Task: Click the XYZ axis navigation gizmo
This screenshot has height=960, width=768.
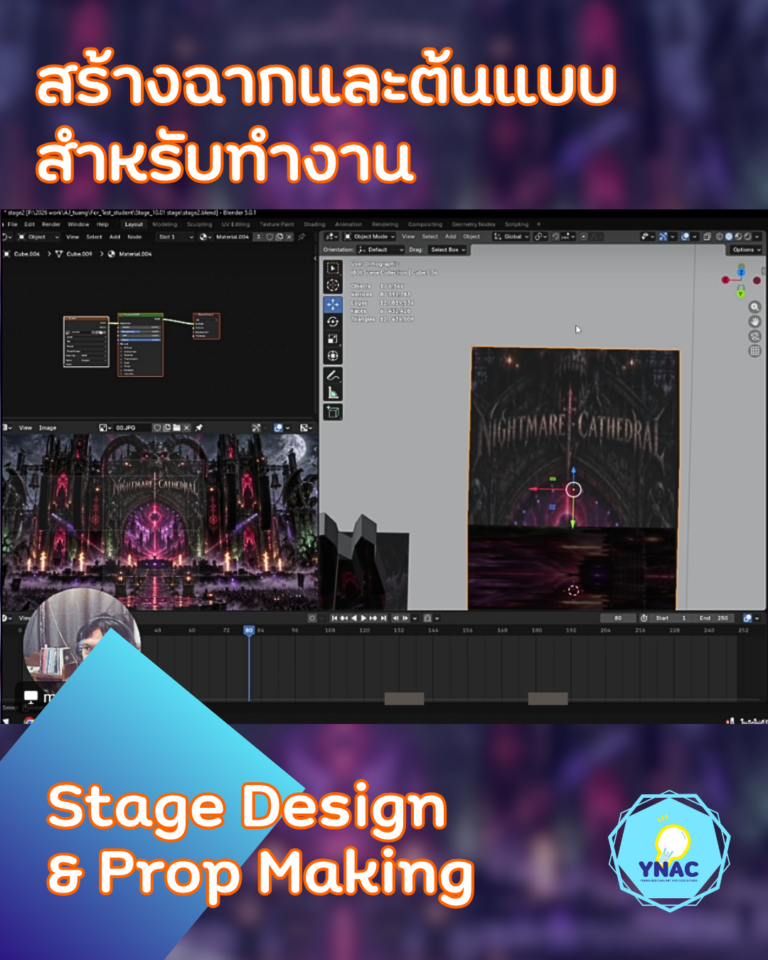Action: (x=740, y=280)
